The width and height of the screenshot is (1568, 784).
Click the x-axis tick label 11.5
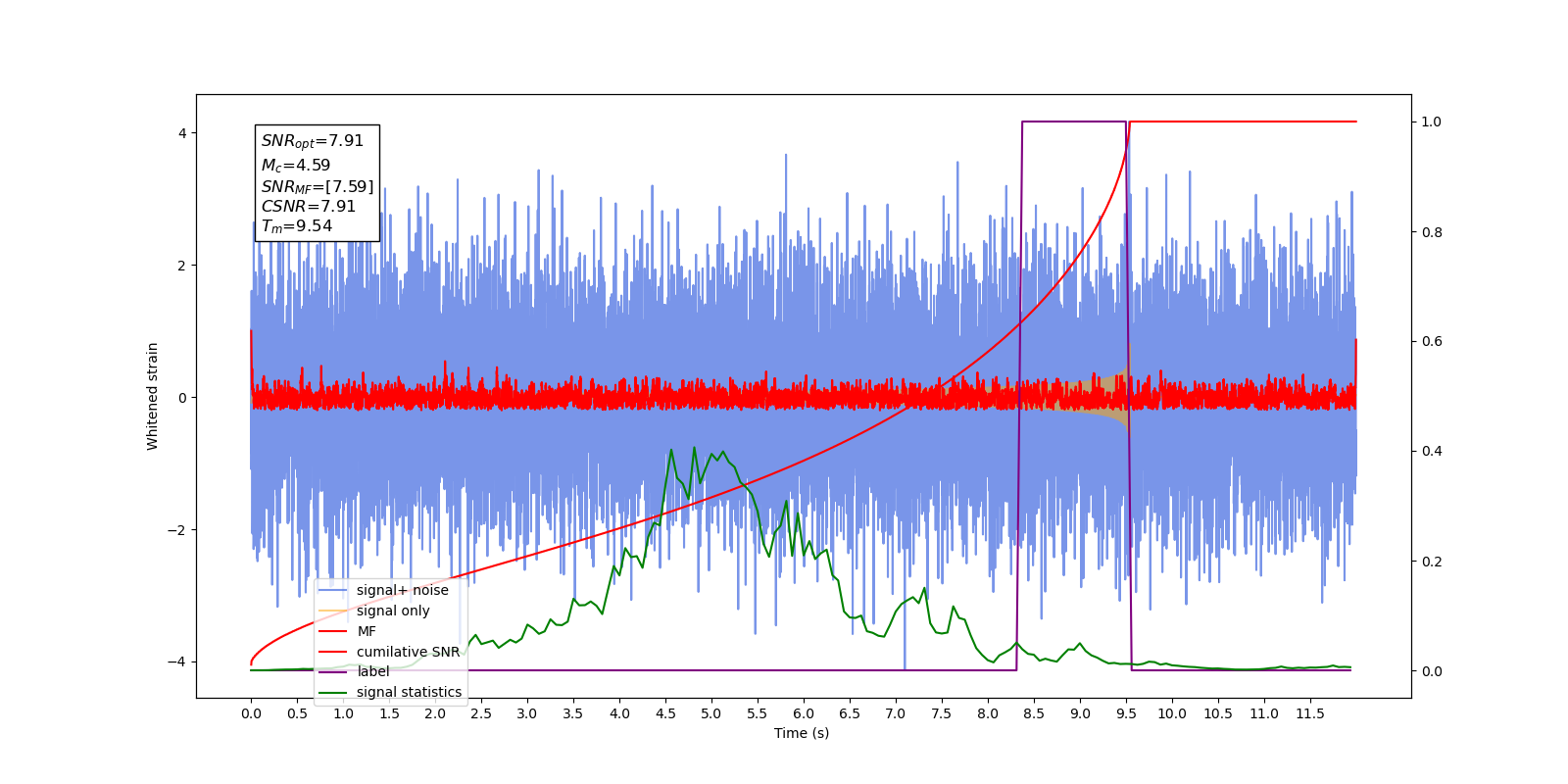[x=1310, y=713]
